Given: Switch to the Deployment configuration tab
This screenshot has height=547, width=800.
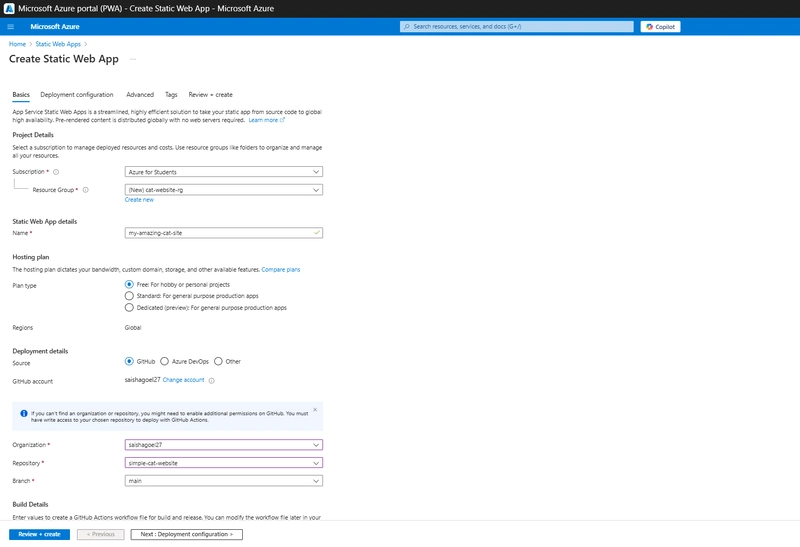Looking at the screenshot, I should (x=77, y=95).
